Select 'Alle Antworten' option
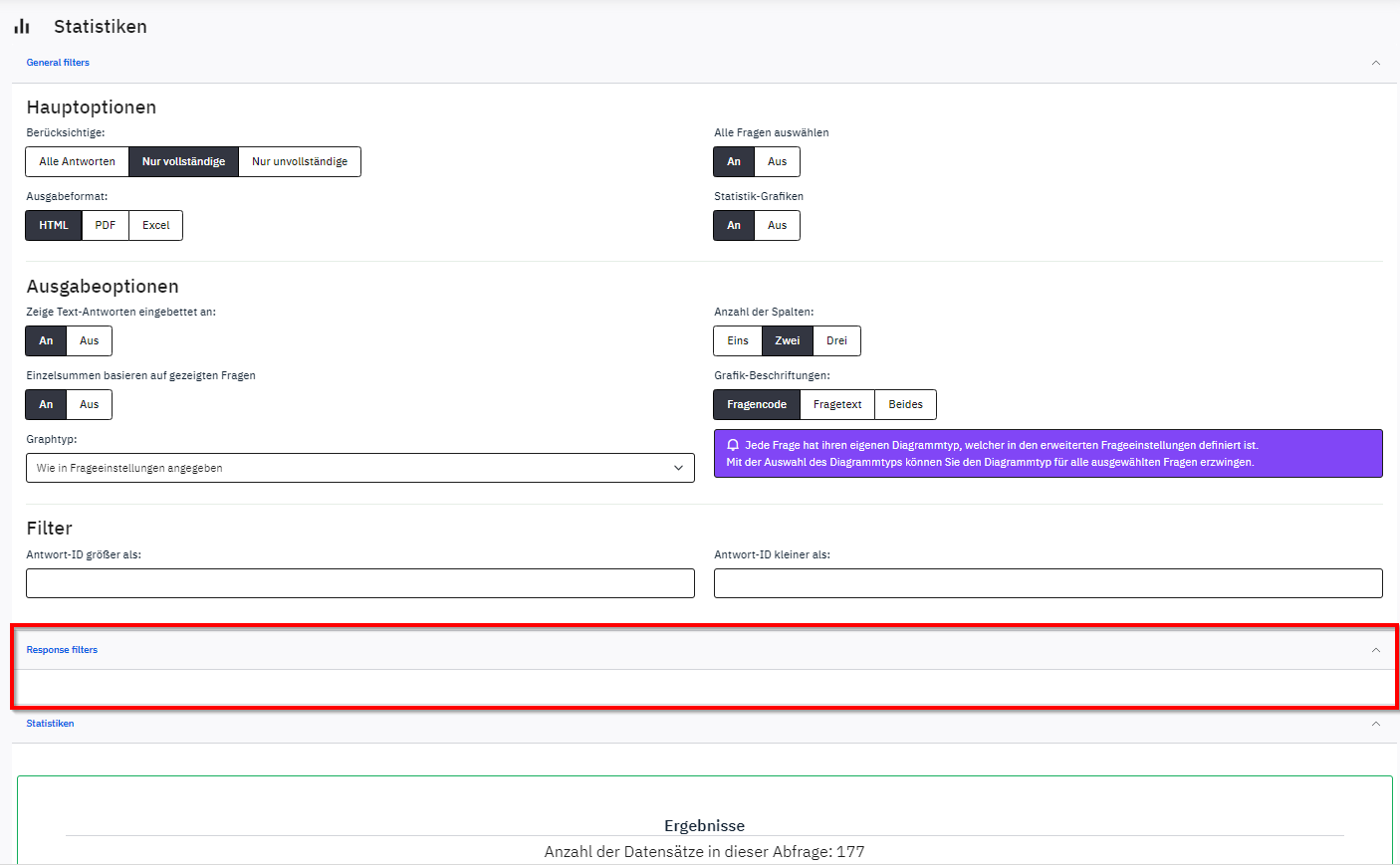This screenshot has height=865, width=1400. [x=77, y=161]
